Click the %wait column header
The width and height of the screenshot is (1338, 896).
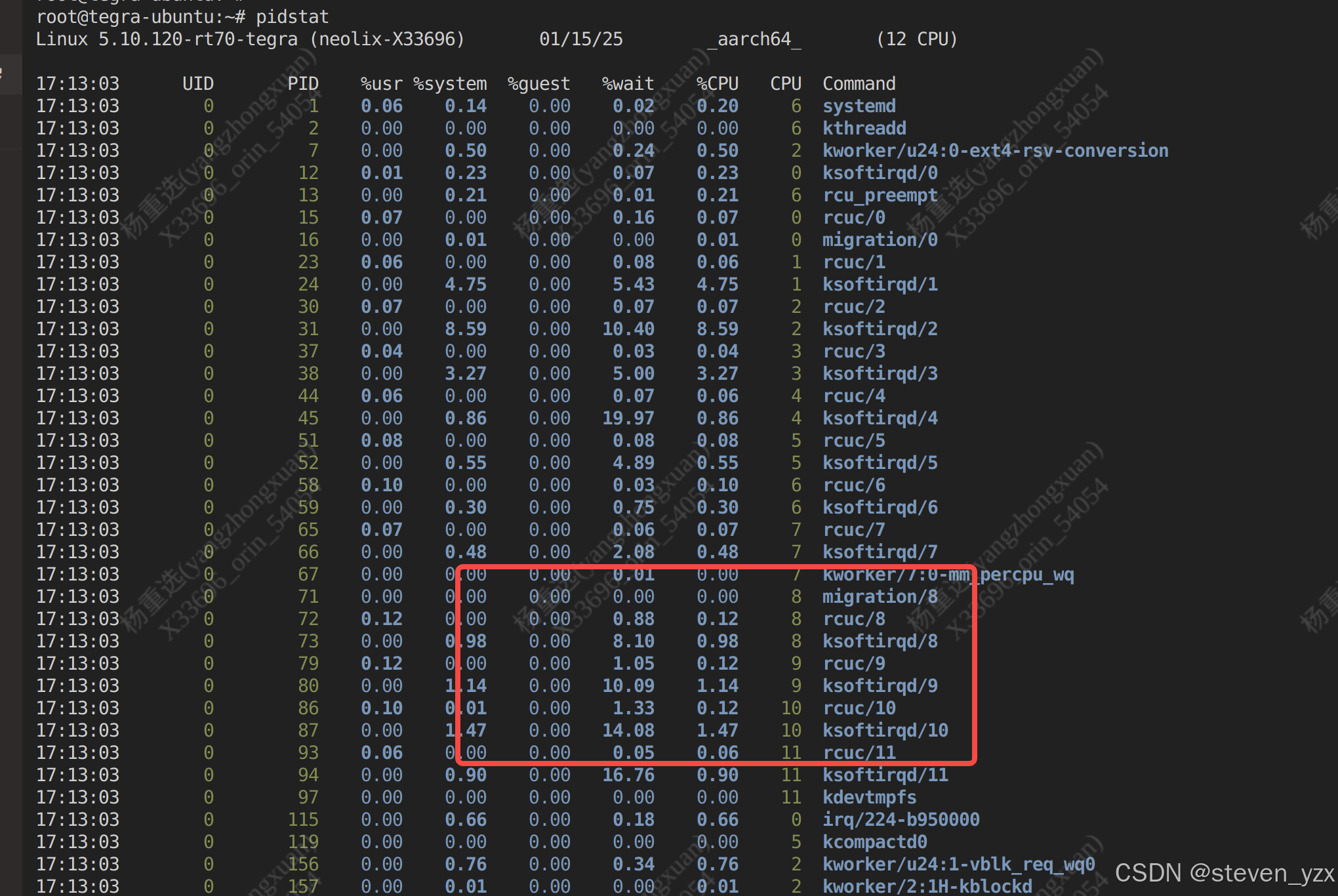click(628, 84)
